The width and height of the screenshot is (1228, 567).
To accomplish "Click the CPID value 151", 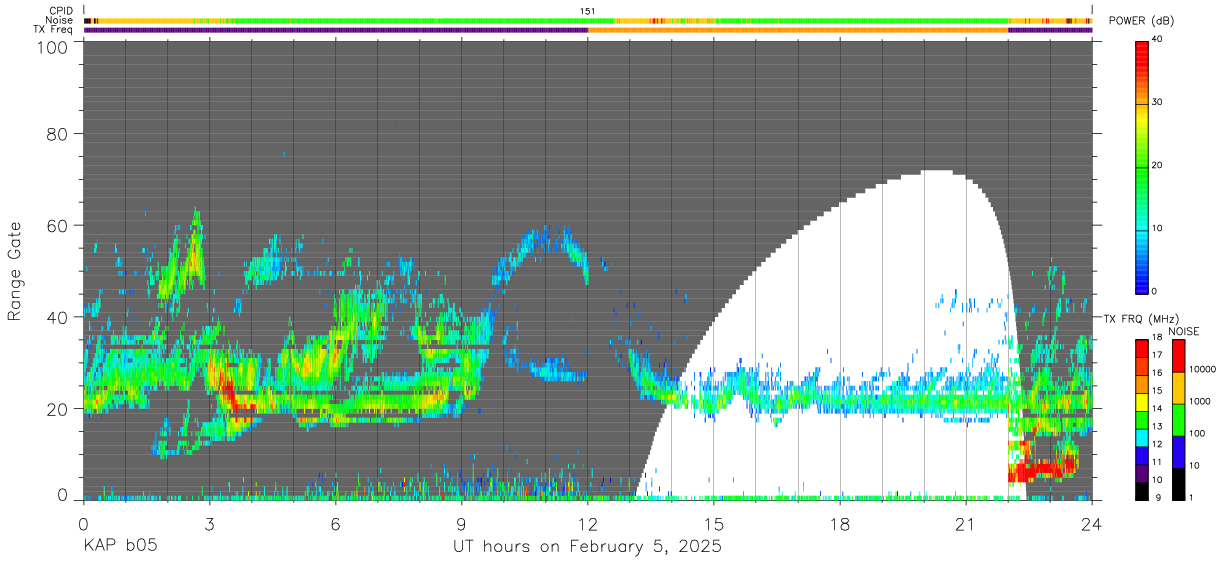I will point(588,11).
